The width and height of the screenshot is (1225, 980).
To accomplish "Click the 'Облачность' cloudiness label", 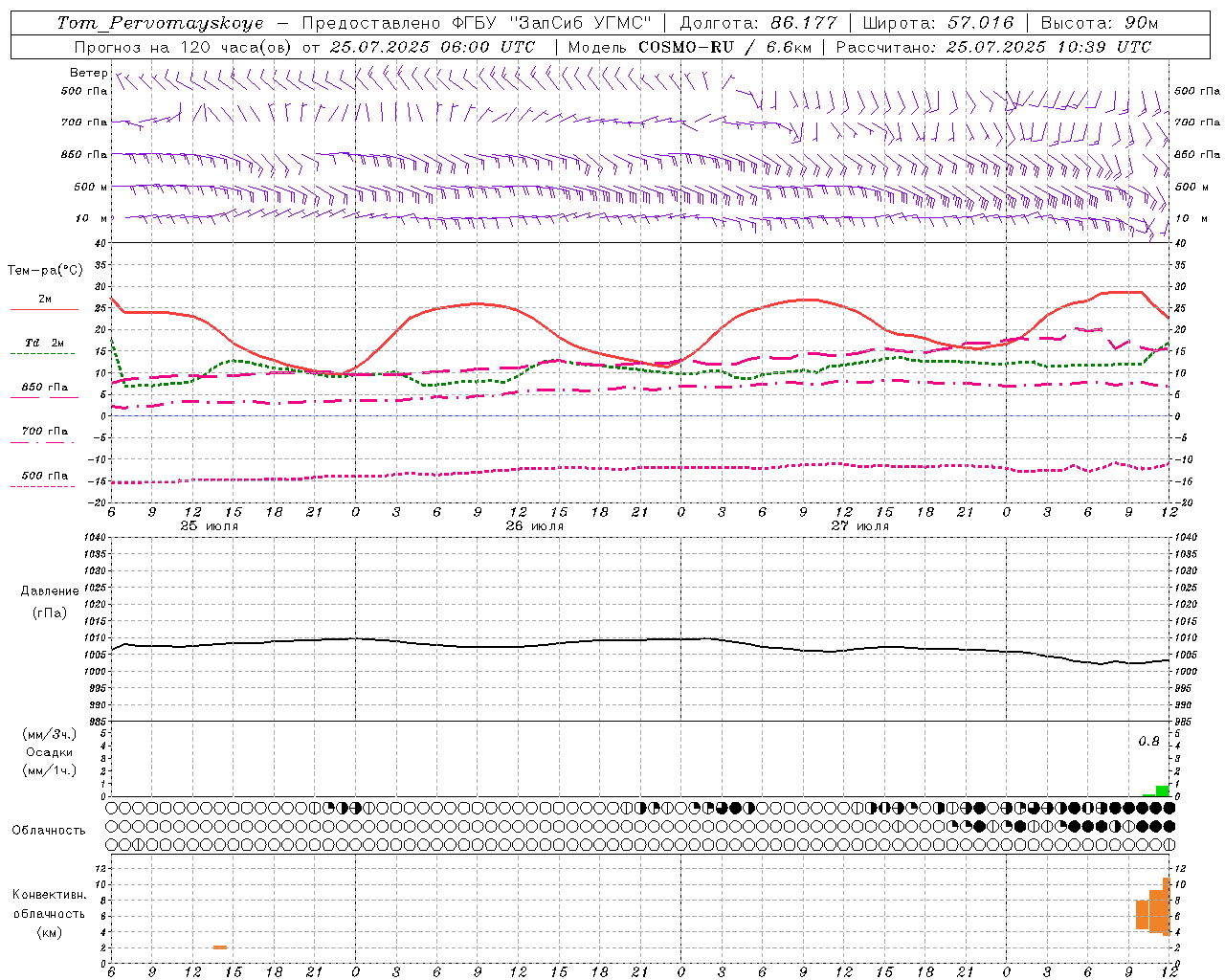I will click(x=49, y=830).
